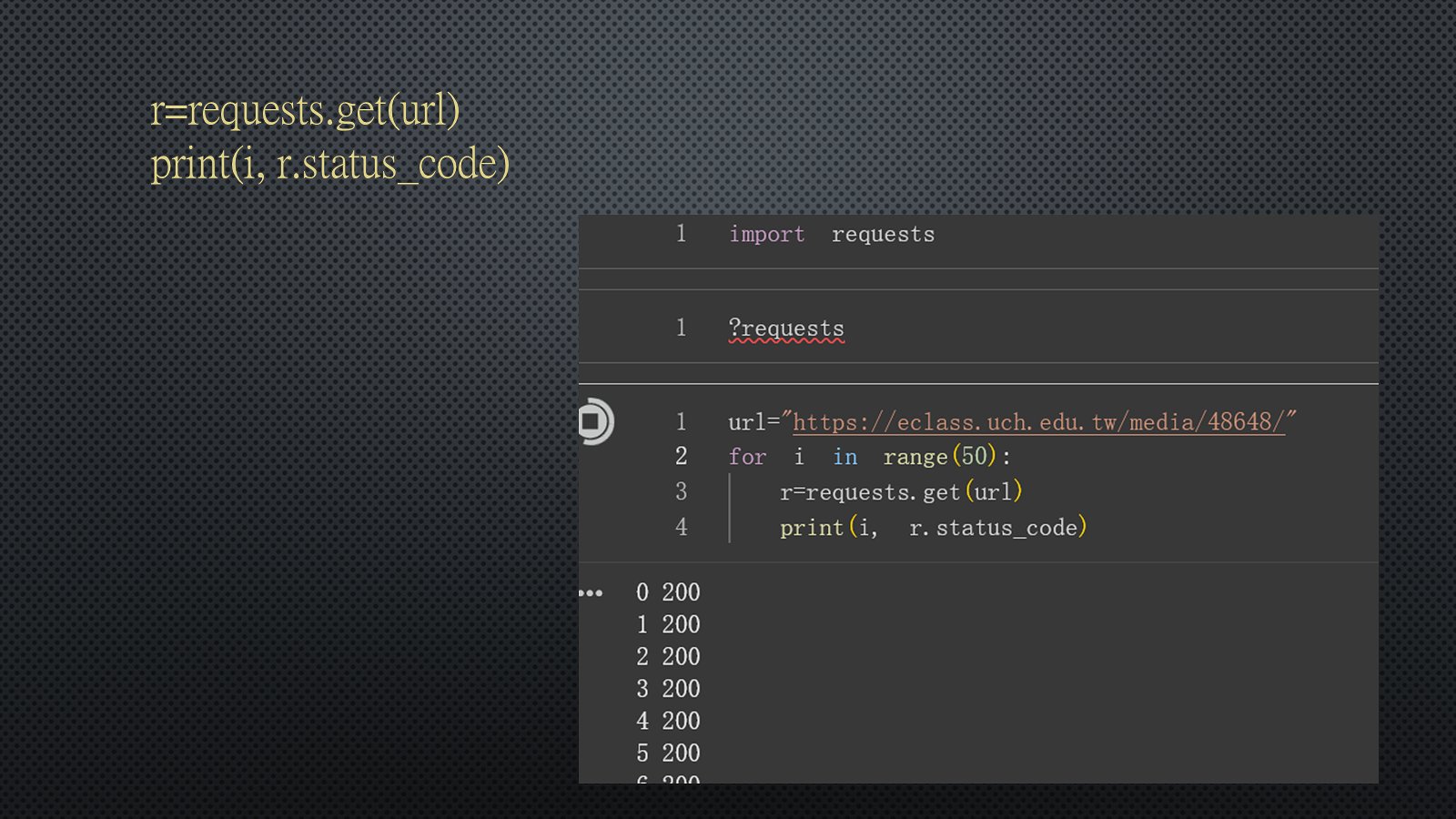This screenshot has height=819, width=1456.
Task: Click the yellow print(i, r.status_code) slide heading
Action: [329, 165]
